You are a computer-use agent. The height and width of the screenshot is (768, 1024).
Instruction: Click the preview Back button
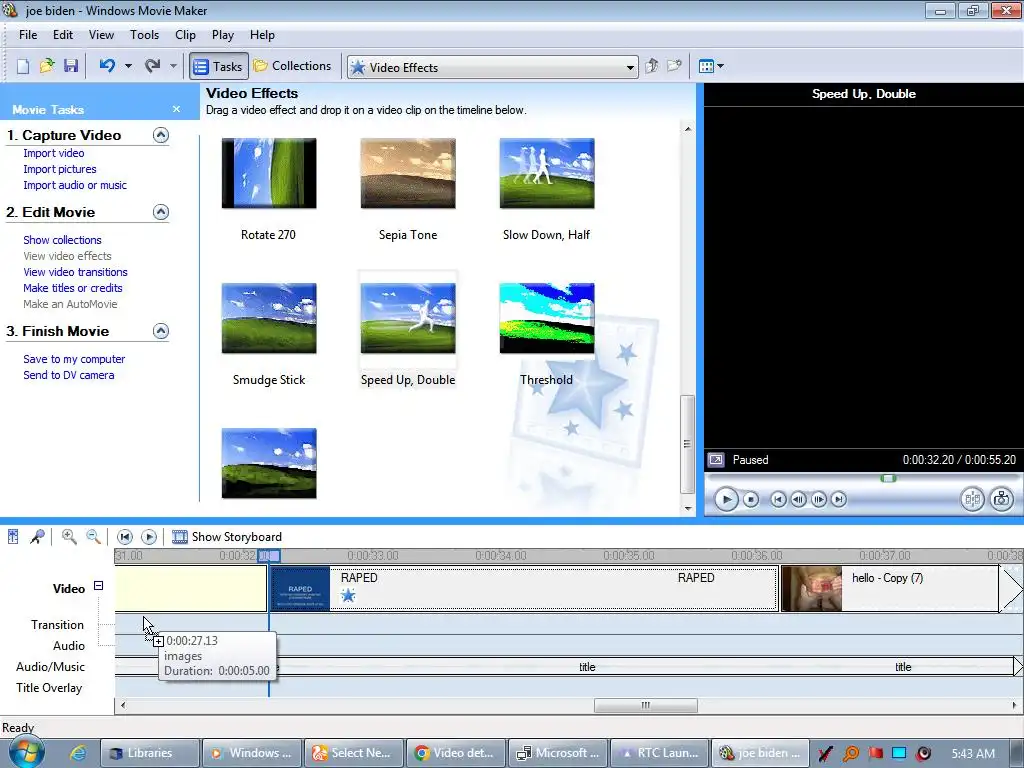778,500
